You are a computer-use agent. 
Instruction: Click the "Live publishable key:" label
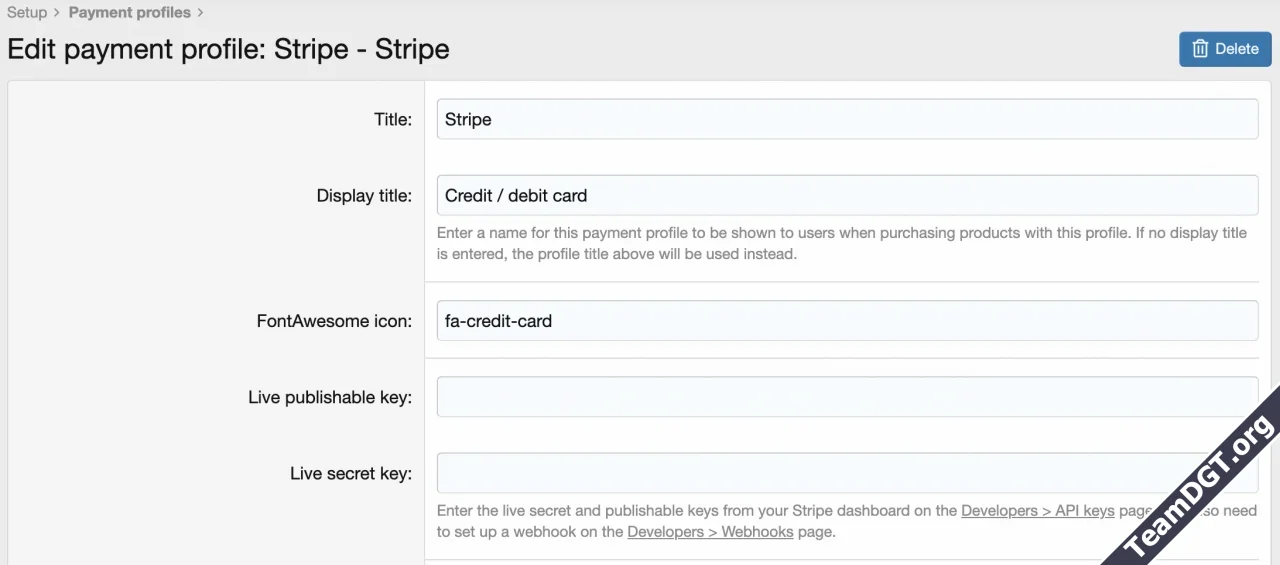coord(330,397)
